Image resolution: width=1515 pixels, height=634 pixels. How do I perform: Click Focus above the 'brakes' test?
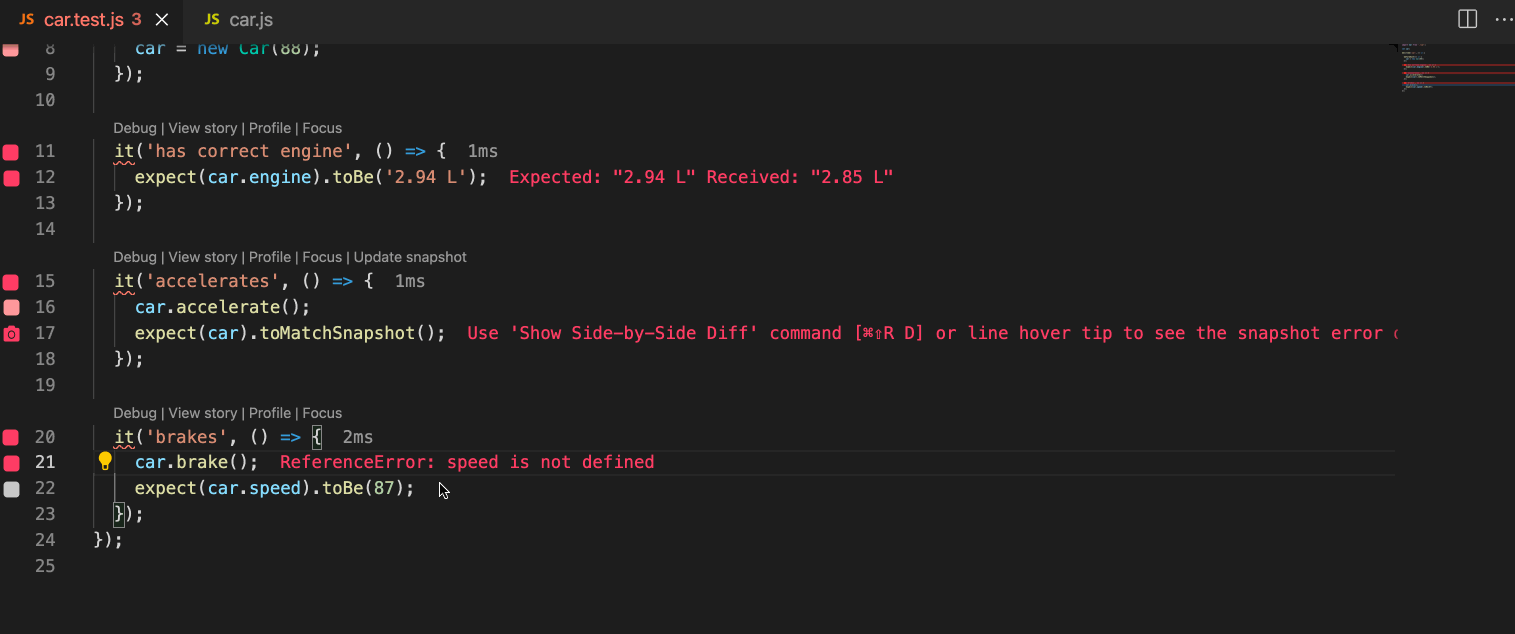click(x=322, y=413)
